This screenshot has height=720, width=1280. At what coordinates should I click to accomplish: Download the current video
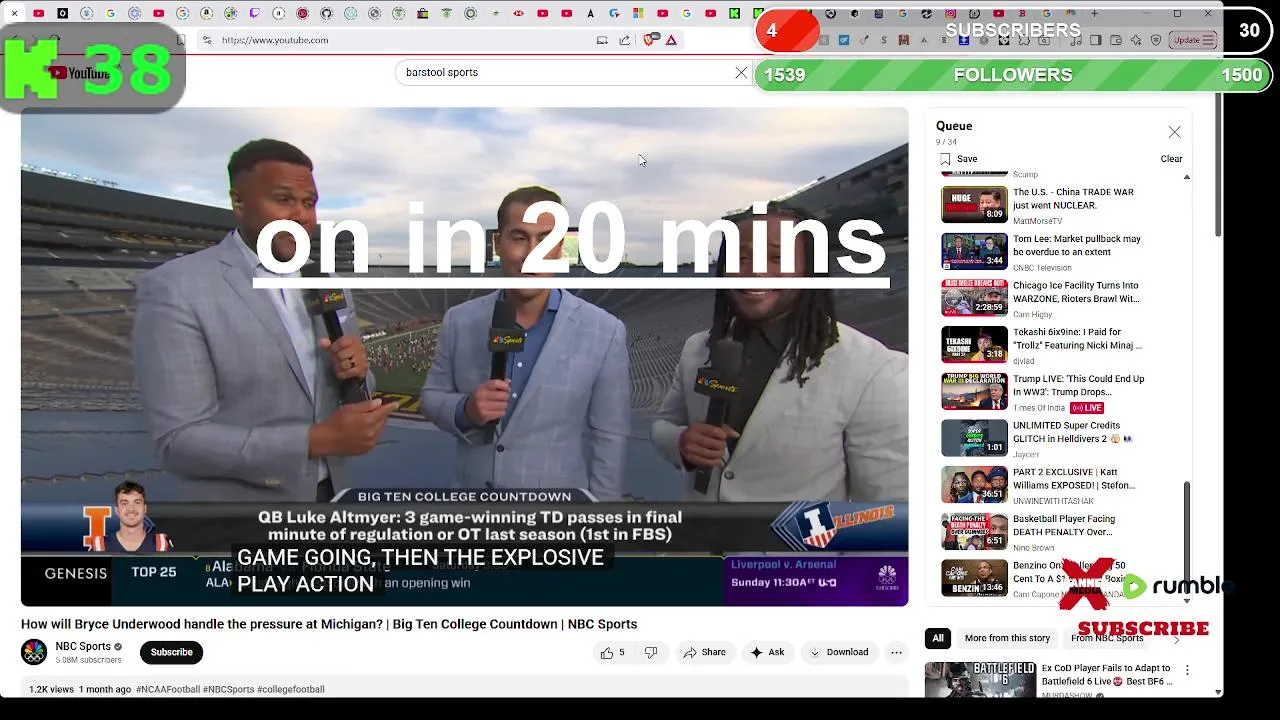click(x=839, y=653)
